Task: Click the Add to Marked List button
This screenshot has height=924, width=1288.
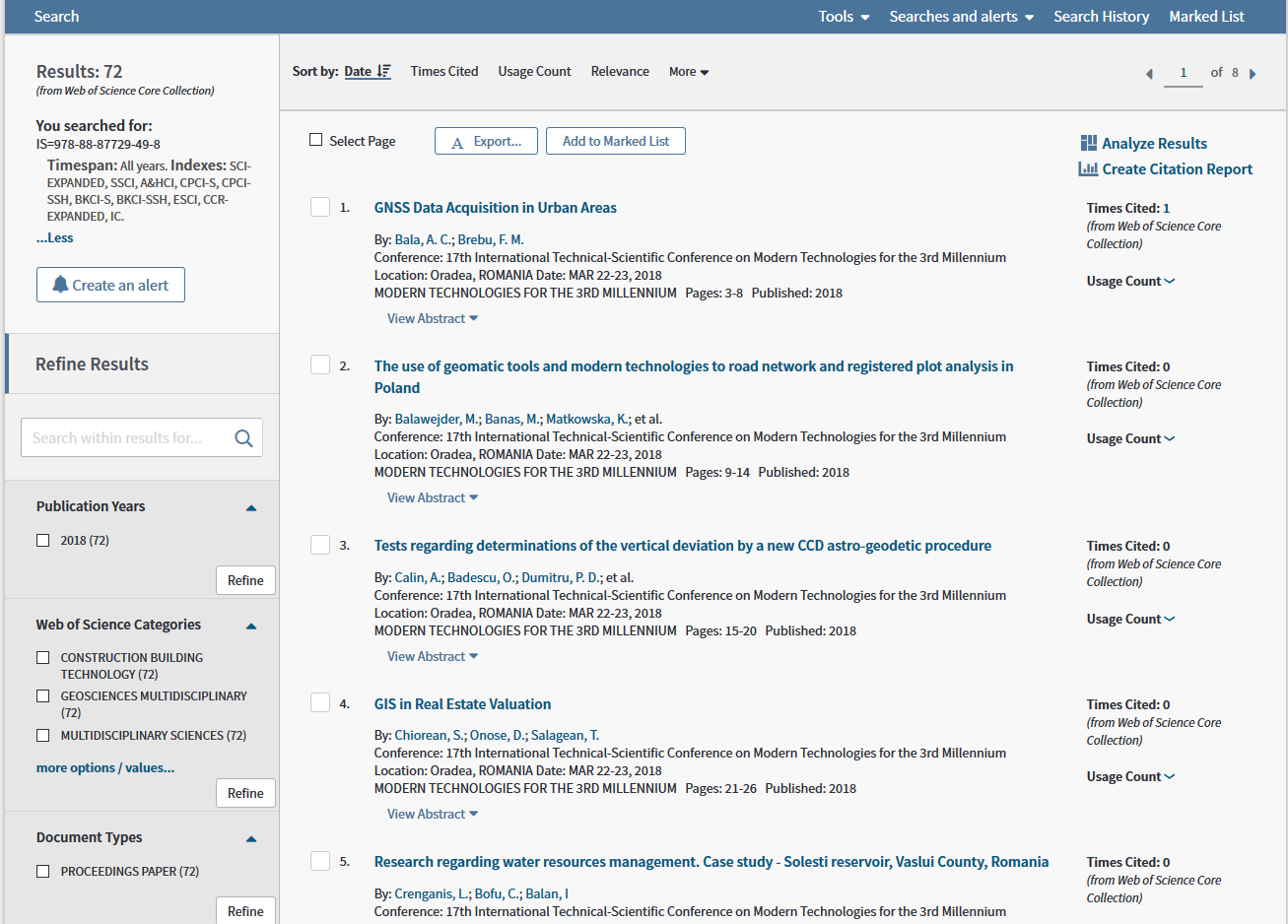Action: (616, 142)
